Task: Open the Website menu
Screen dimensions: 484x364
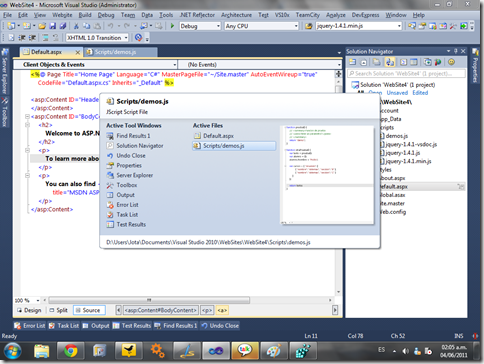Action: pyautogui.click(x=62, y=15)
